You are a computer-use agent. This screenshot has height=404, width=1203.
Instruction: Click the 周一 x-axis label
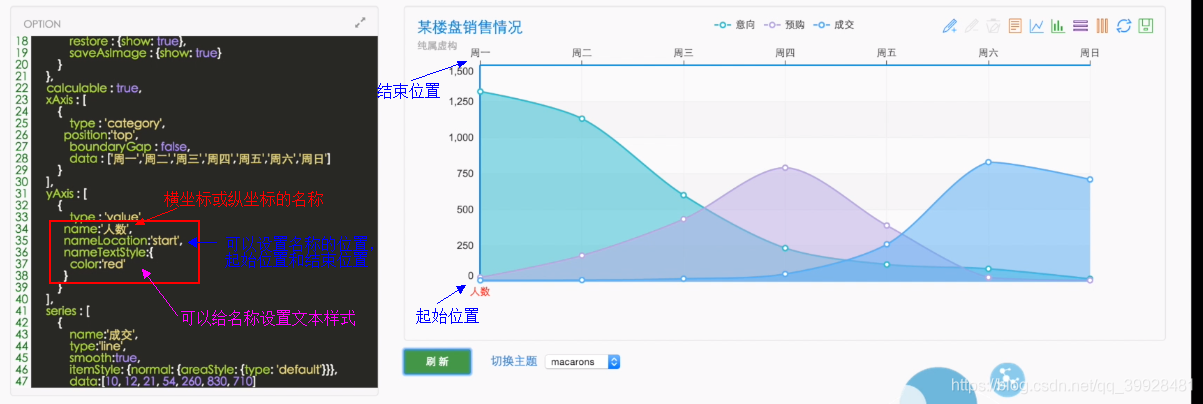tap(481, 51)
